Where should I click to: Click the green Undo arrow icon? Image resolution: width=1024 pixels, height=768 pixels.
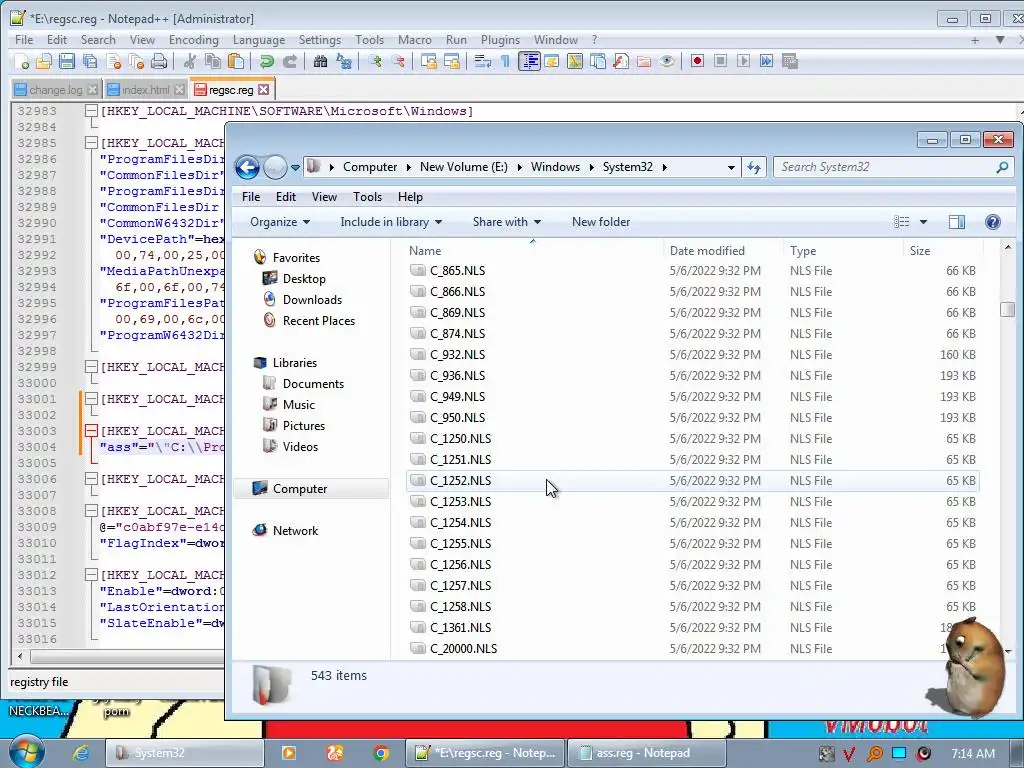[266, 61]
